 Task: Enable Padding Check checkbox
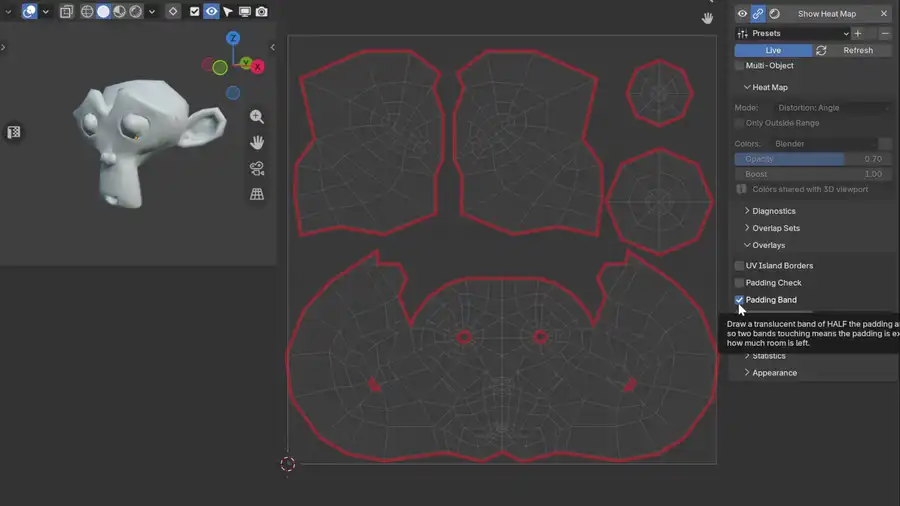739,283
